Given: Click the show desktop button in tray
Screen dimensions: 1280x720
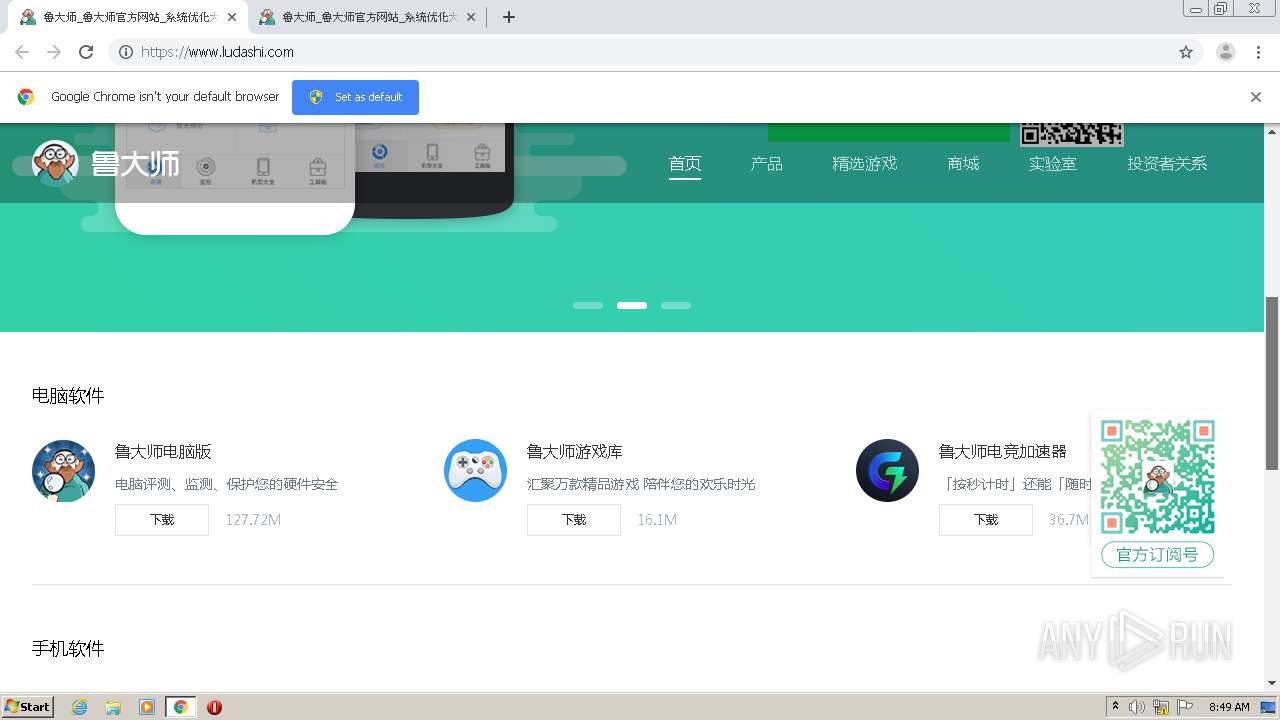Looking at the screenshot, I should [x=1268, y=707].
